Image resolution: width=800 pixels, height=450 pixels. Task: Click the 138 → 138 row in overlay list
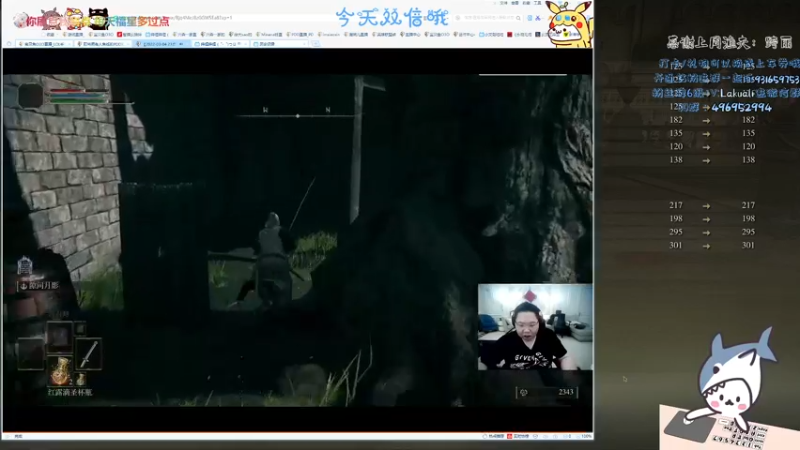[712, 160]
